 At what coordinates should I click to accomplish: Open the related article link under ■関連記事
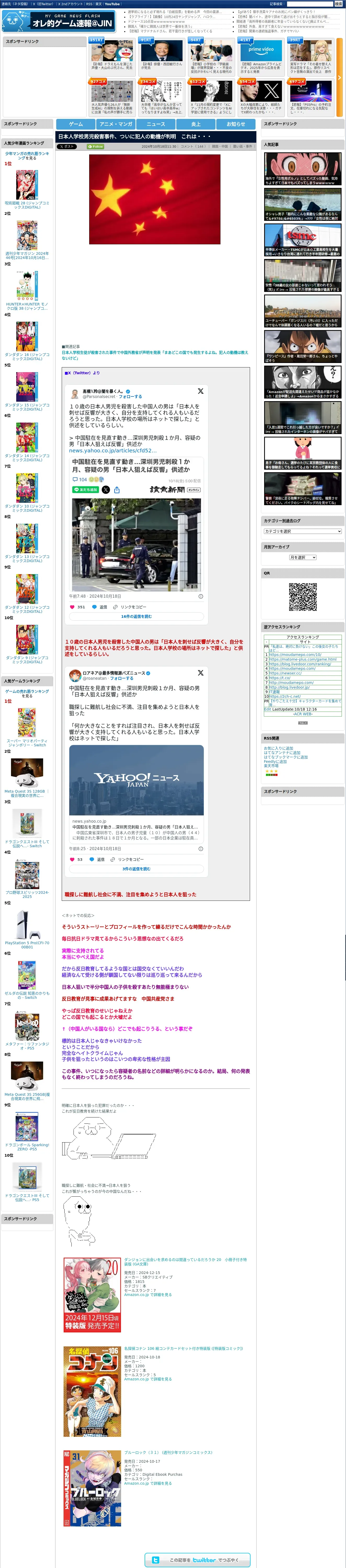[x=155, y=355]
